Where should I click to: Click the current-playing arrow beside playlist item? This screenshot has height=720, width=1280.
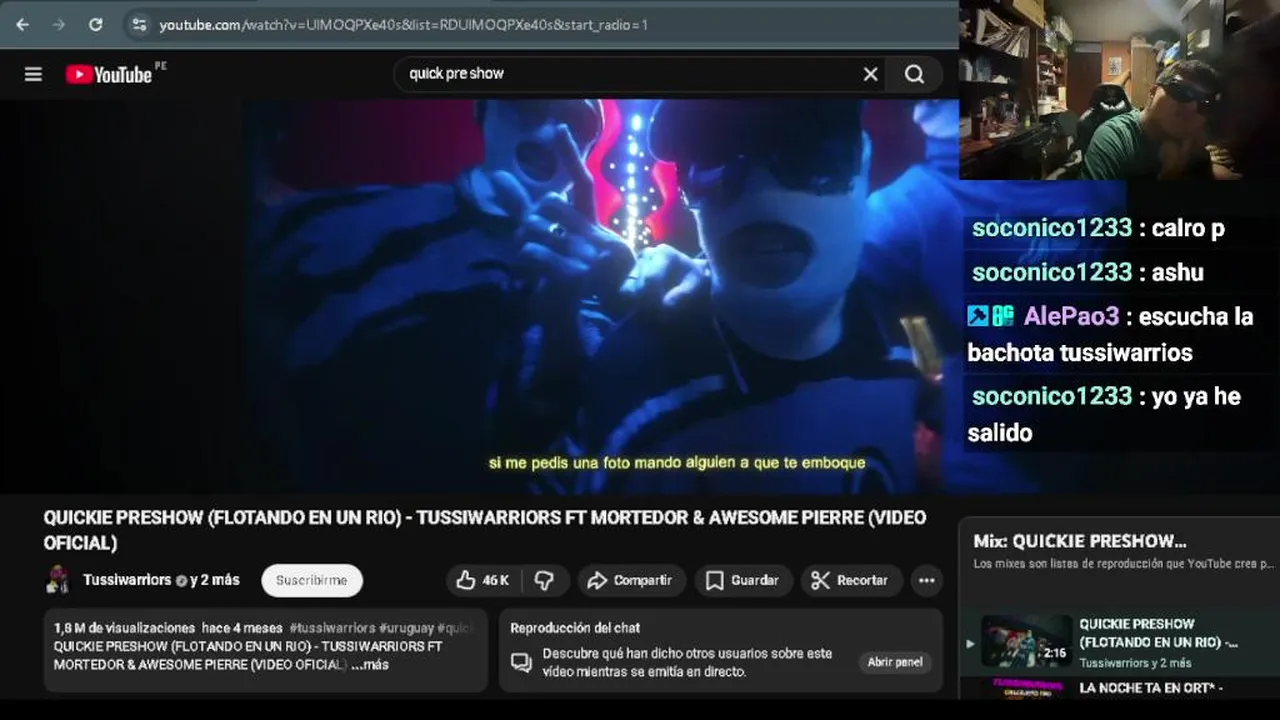point(969,643)
